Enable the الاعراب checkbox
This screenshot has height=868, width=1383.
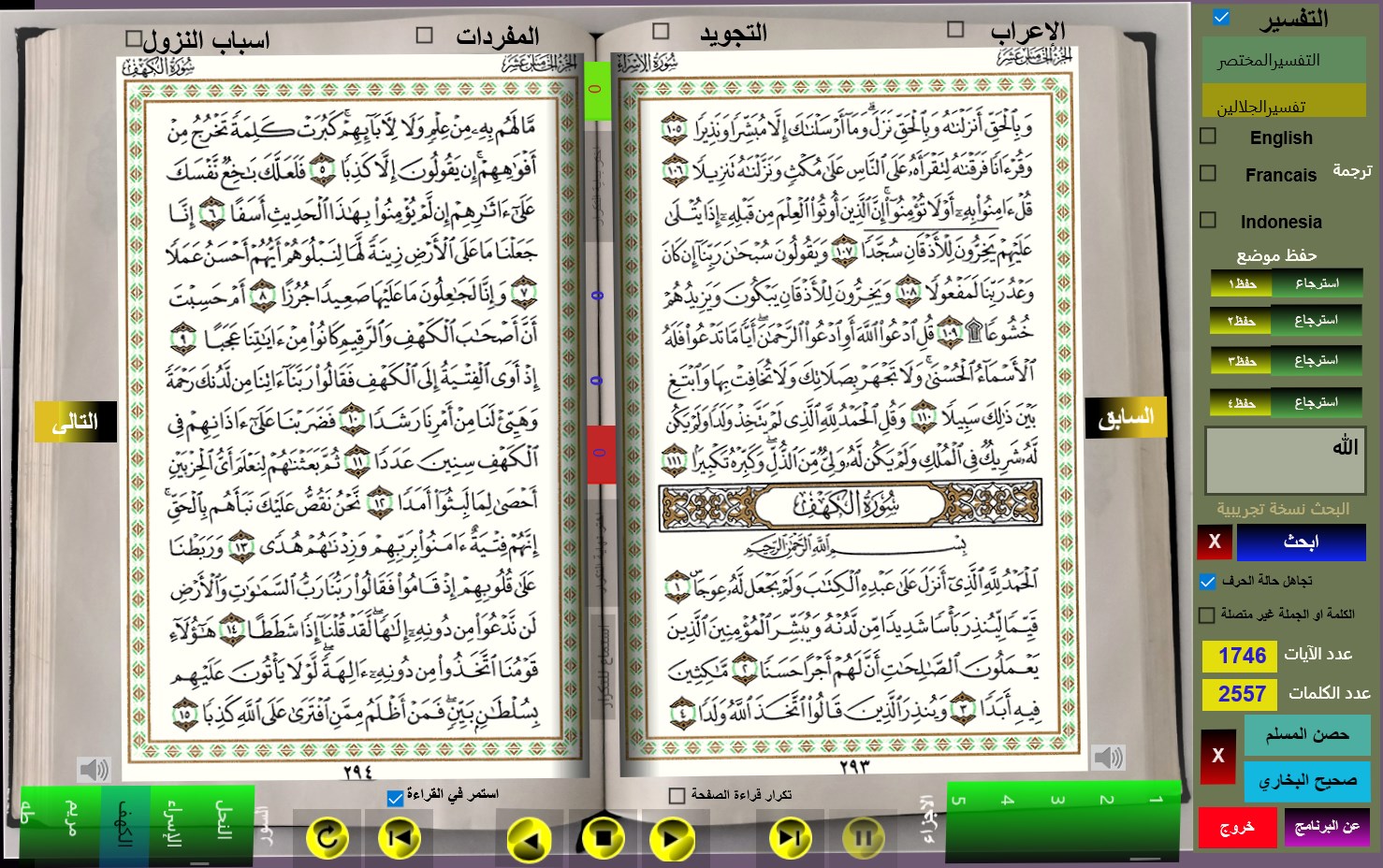tap(955, 29)
